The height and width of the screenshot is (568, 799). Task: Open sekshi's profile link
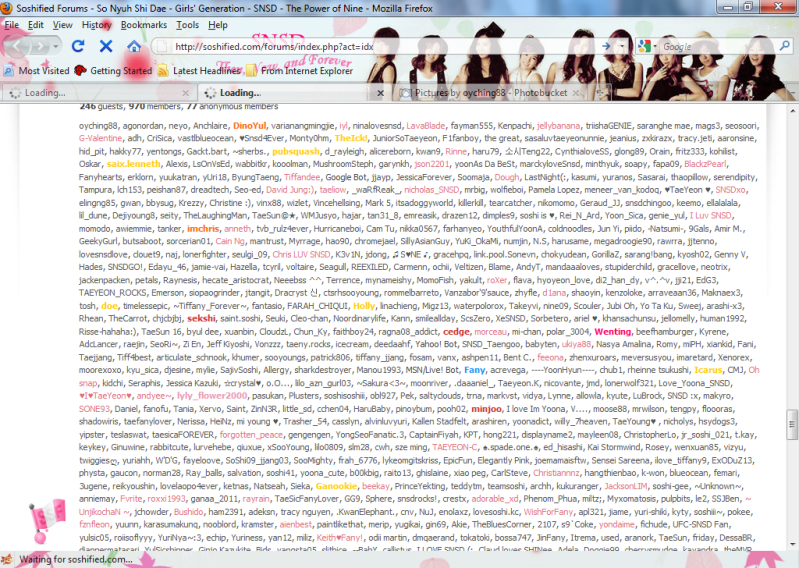[x=201, y=319]
